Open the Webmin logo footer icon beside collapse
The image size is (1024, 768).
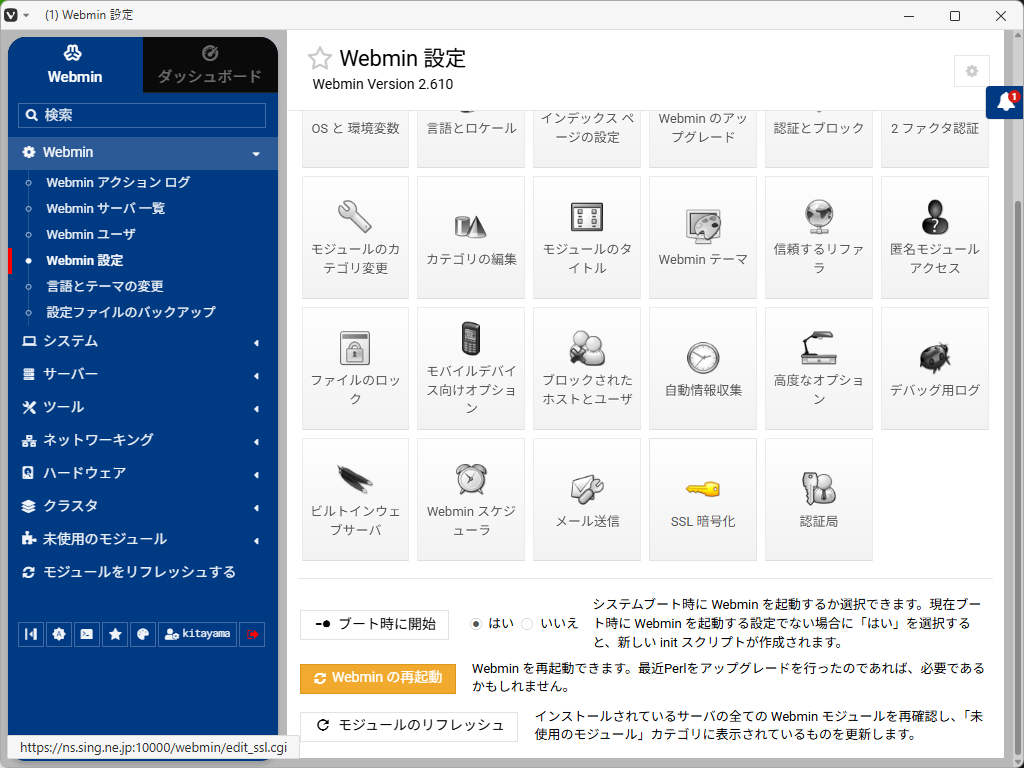click(59, 634)
